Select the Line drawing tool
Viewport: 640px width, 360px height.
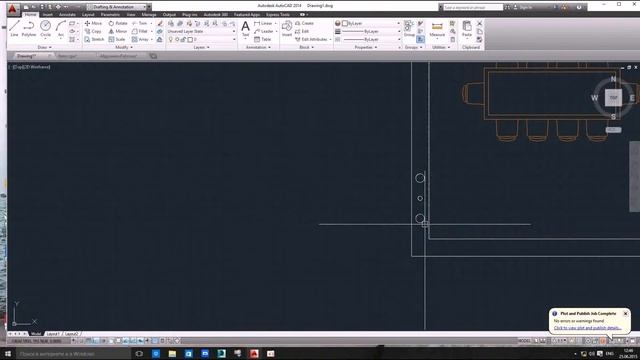14,29
